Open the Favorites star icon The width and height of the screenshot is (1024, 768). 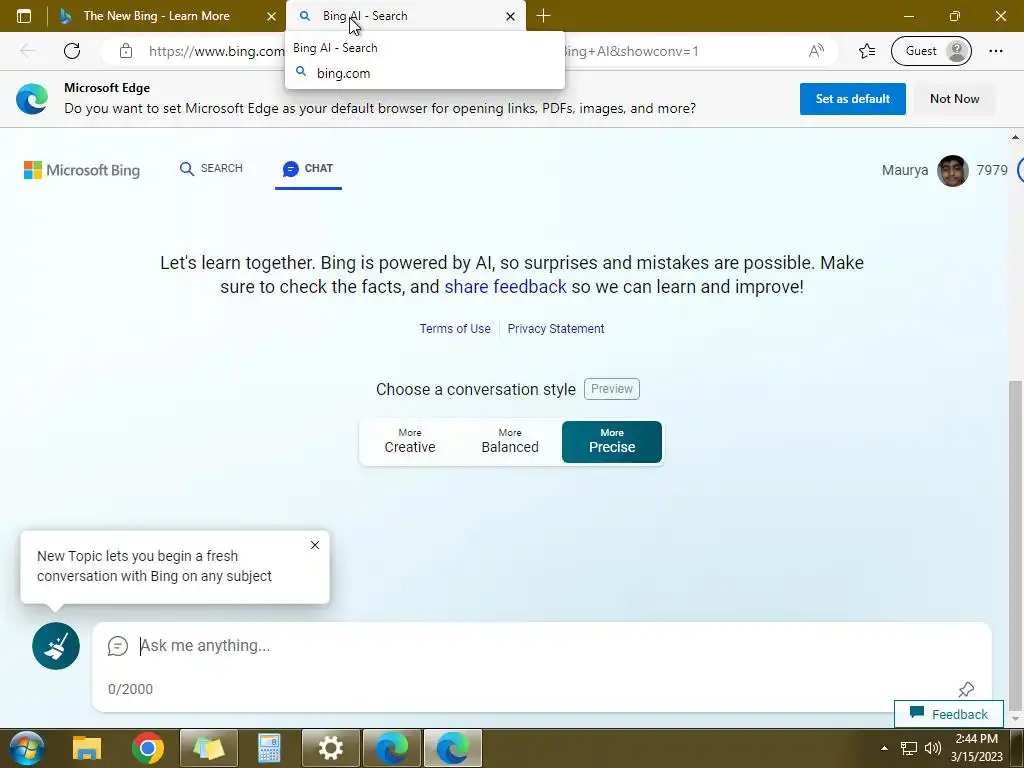point(867,51)
